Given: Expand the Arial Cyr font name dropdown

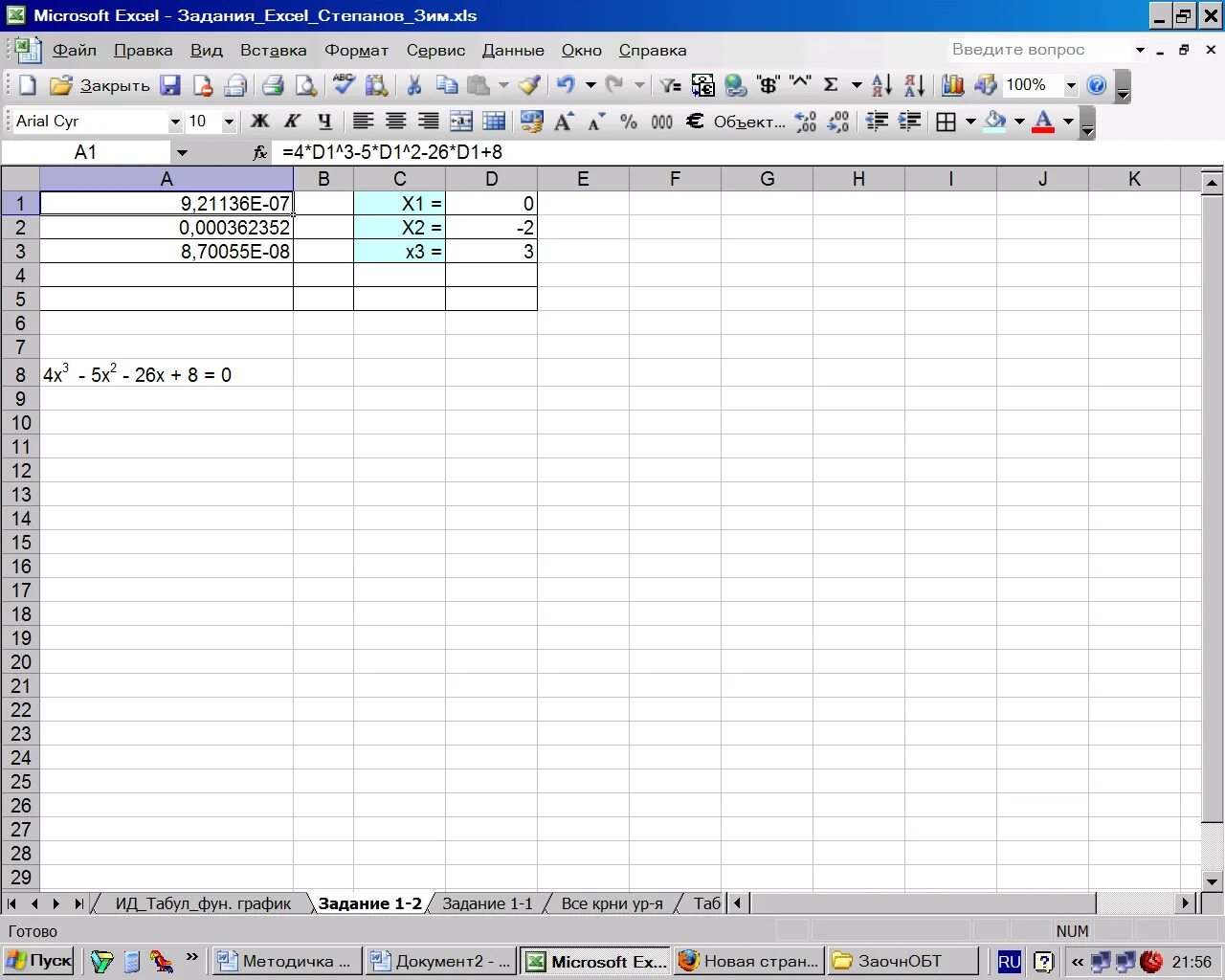Looking at the screenshot, I should (x=175, y=122).
